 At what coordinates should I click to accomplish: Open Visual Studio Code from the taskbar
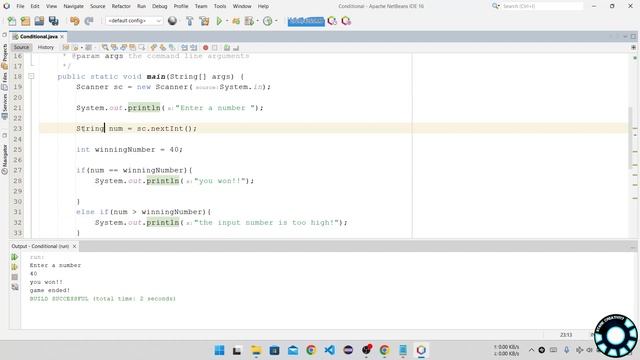click(329, 350)
